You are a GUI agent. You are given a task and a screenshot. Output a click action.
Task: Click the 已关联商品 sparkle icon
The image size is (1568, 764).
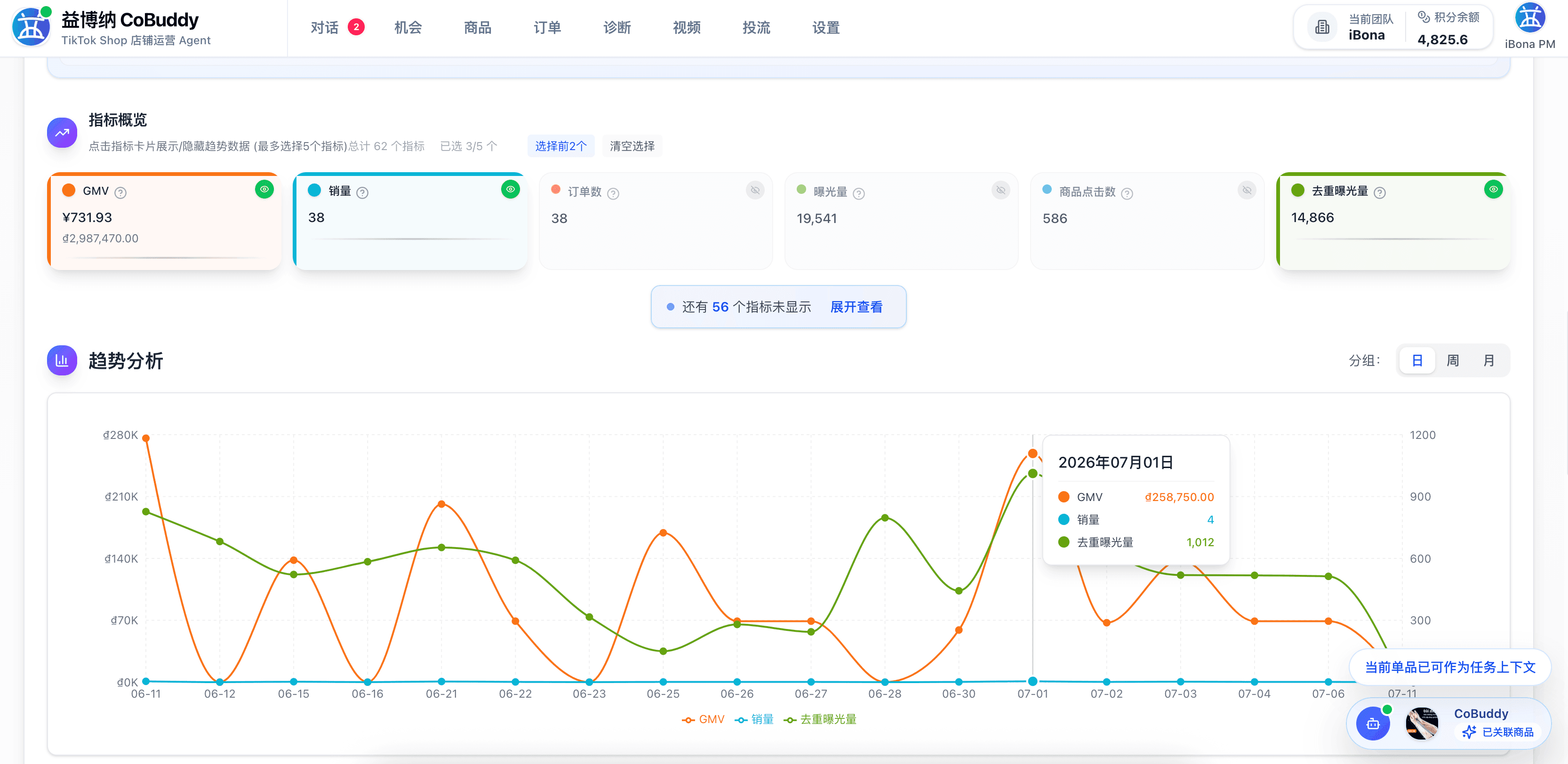coord(1469,732)
